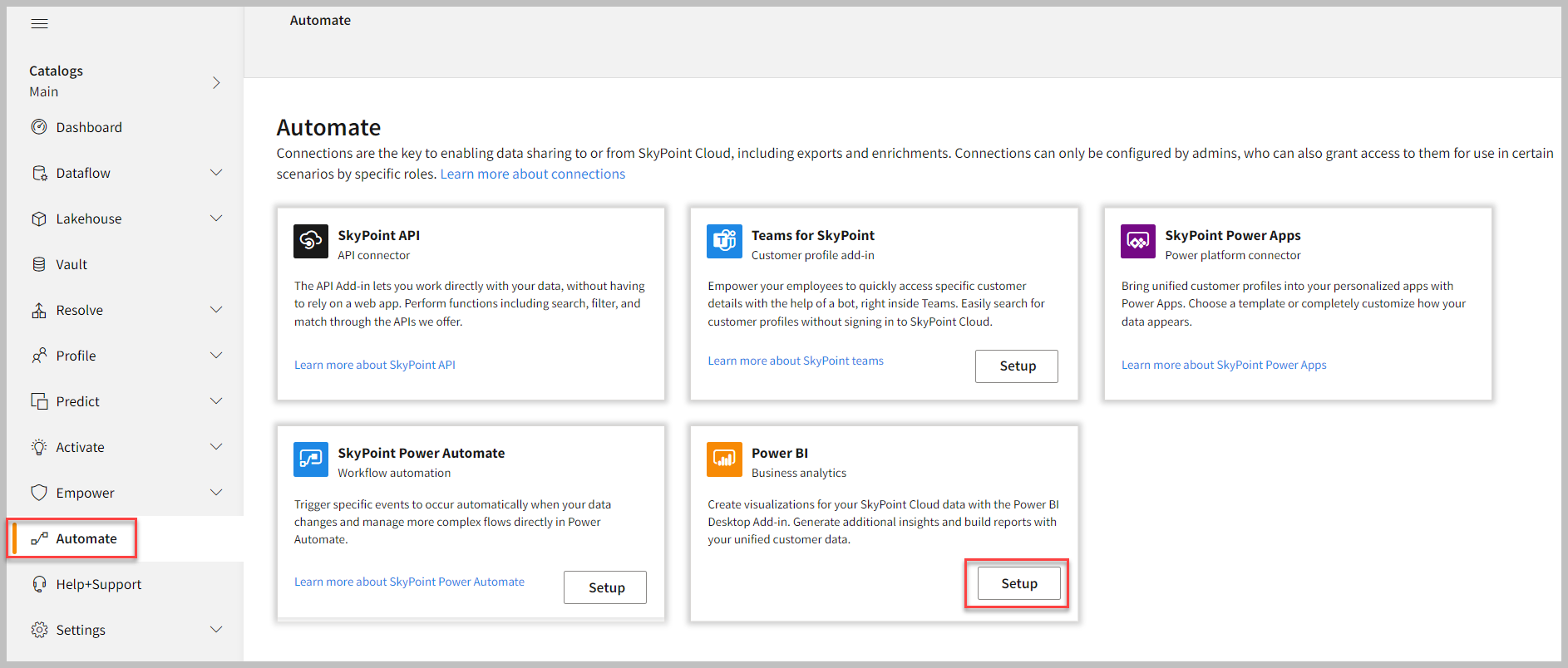Viewport: 1568px width, 668px height.
Task: Click Setup for Teams for SkyPoint
Action: pyautogui.click(x=1017, y=366)
